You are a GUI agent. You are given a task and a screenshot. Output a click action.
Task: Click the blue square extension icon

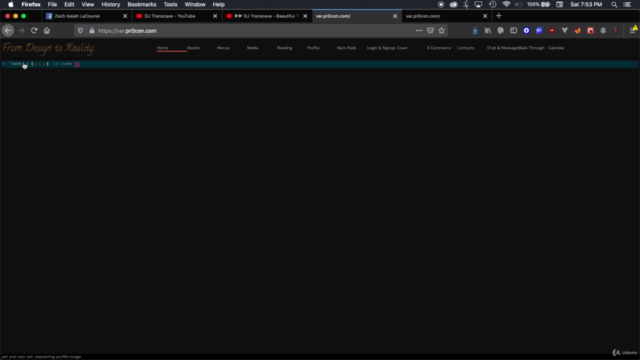(x=539, y=31)
